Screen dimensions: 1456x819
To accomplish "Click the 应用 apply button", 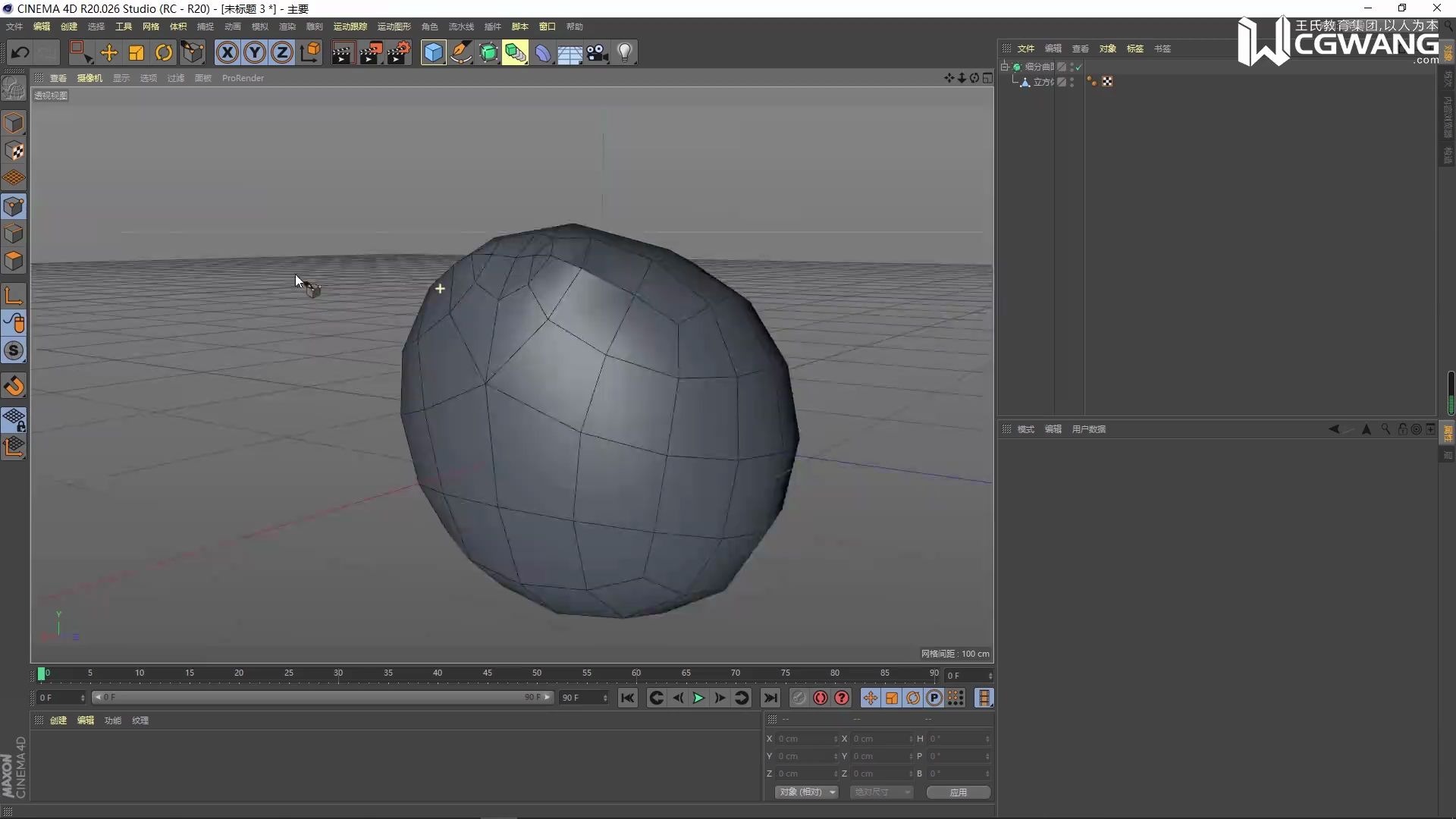I will 958,792.
